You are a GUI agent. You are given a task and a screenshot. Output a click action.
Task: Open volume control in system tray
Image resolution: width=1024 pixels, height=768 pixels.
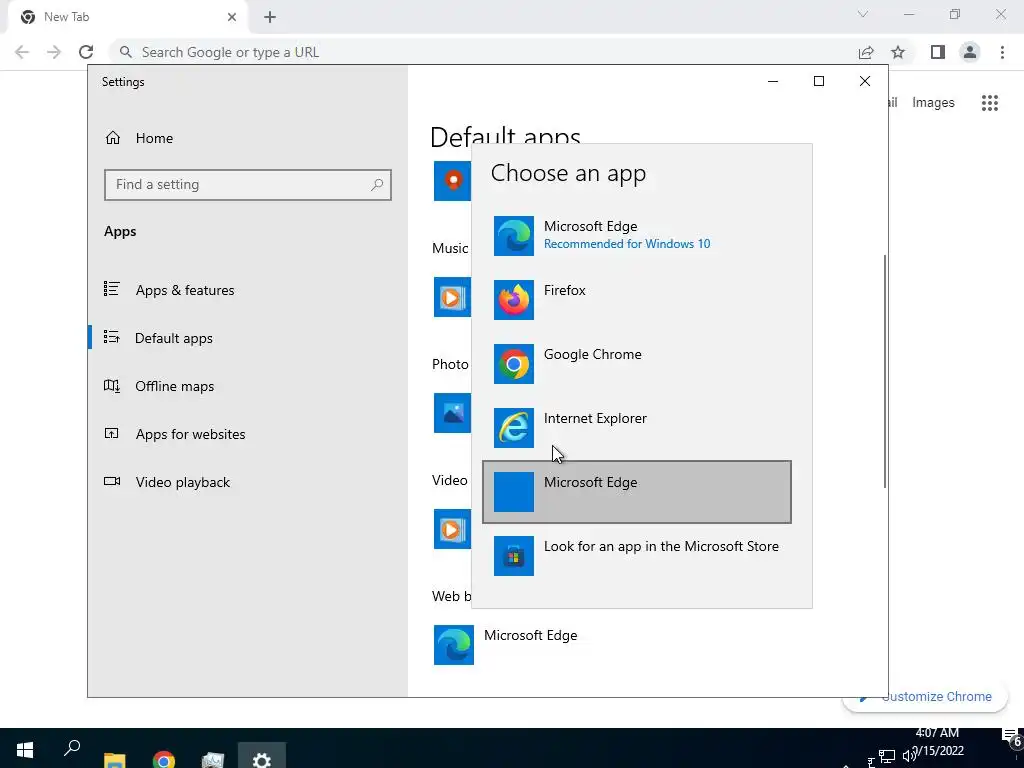coord(910,756)
